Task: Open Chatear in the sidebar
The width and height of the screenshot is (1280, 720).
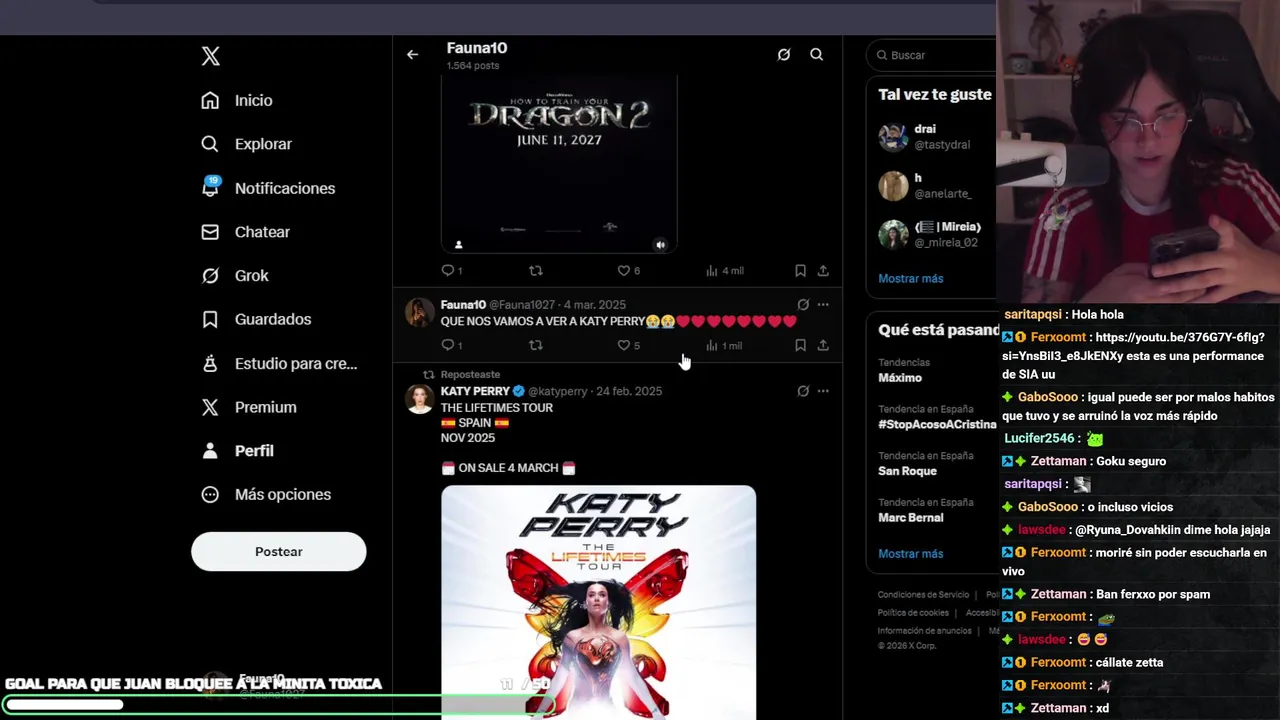Action: [x=245, y=232]
